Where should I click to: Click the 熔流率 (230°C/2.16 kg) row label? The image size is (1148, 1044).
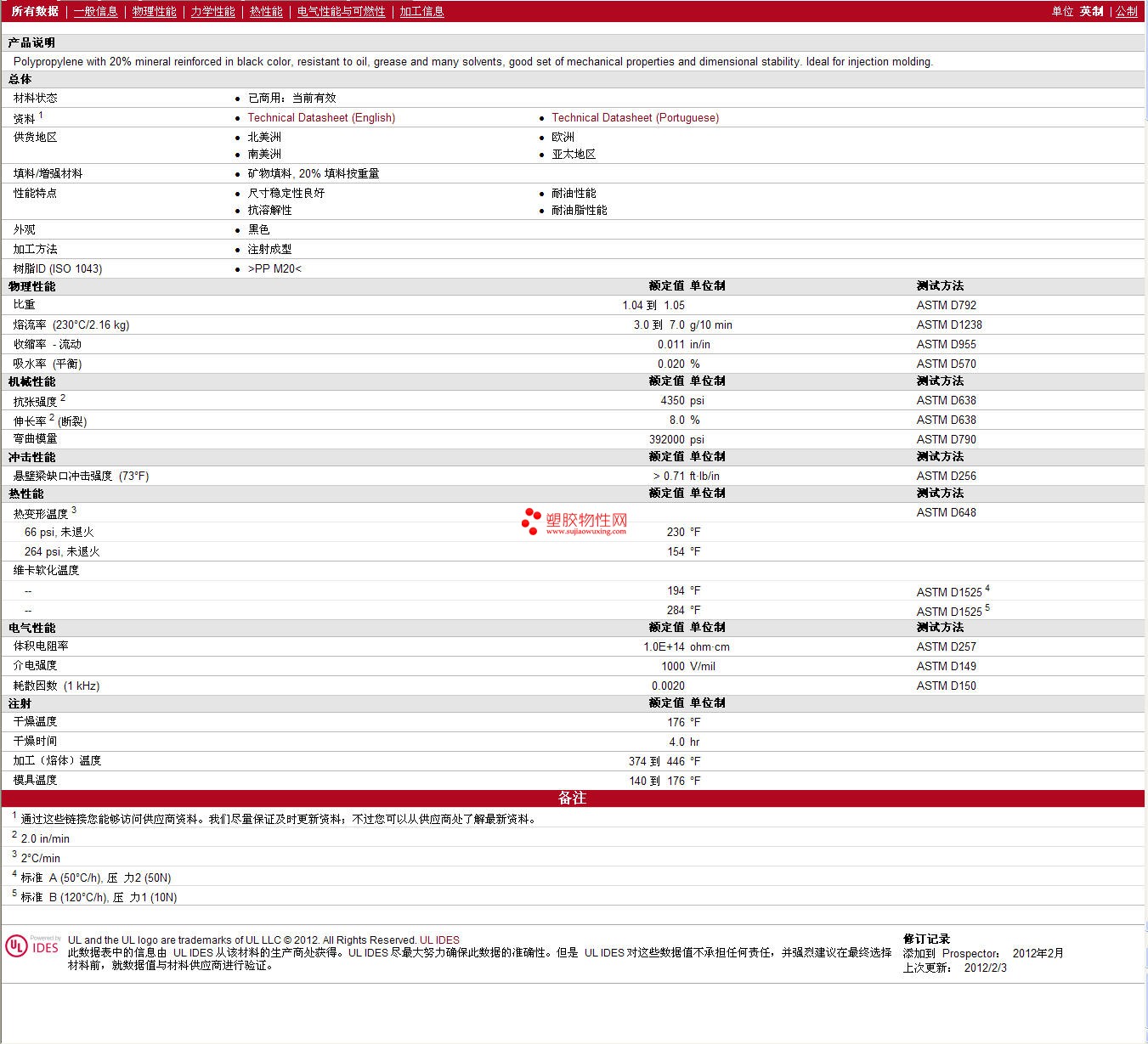coord(71,324)
